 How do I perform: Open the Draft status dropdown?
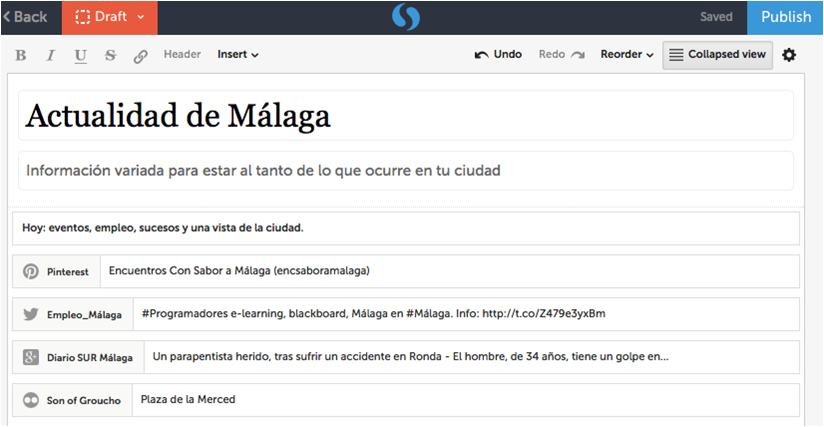pyautogui.click(x=110, y=17)
